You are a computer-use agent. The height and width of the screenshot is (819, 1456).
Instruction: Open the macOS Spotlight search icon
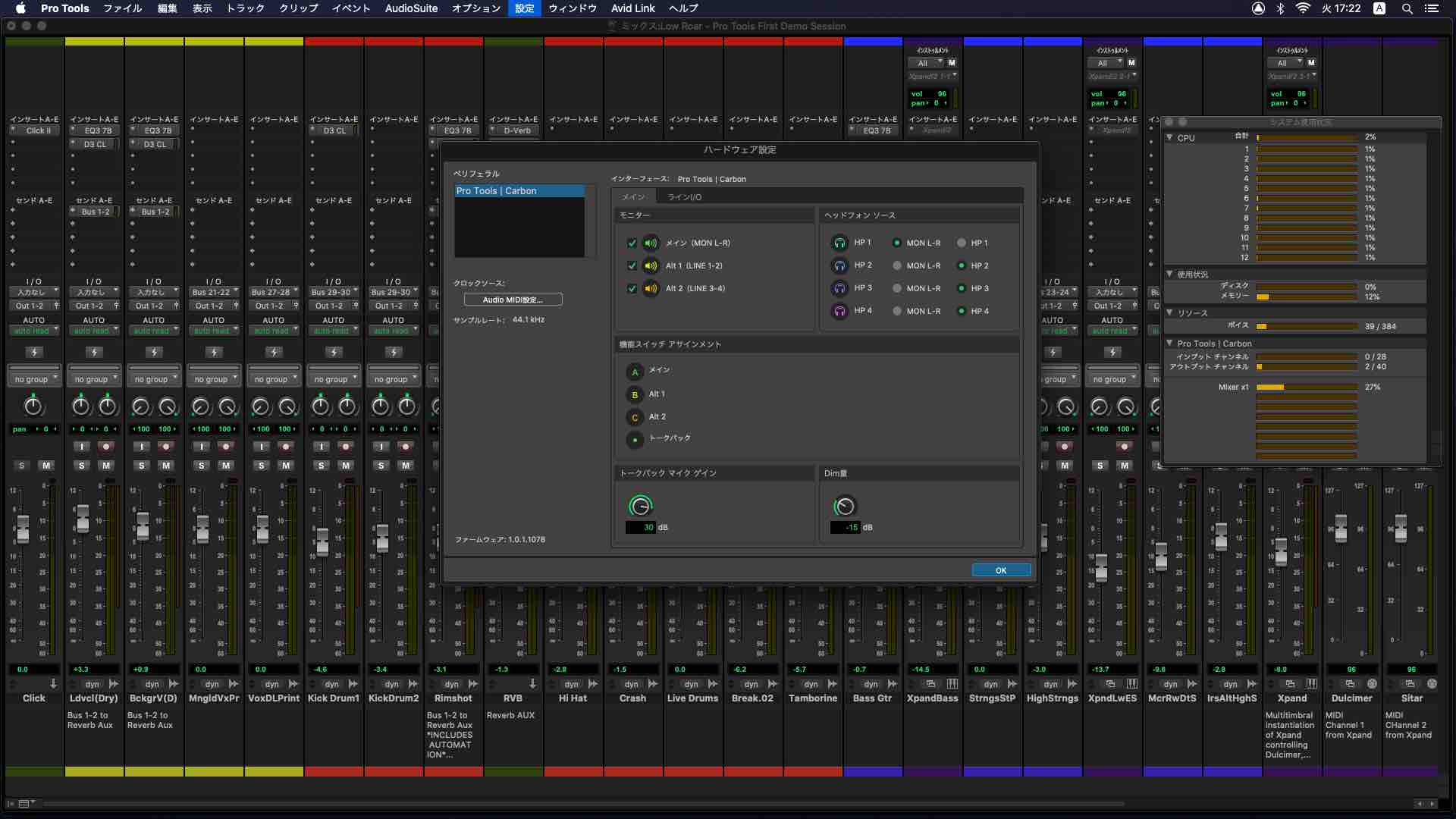pos(1407,8)
